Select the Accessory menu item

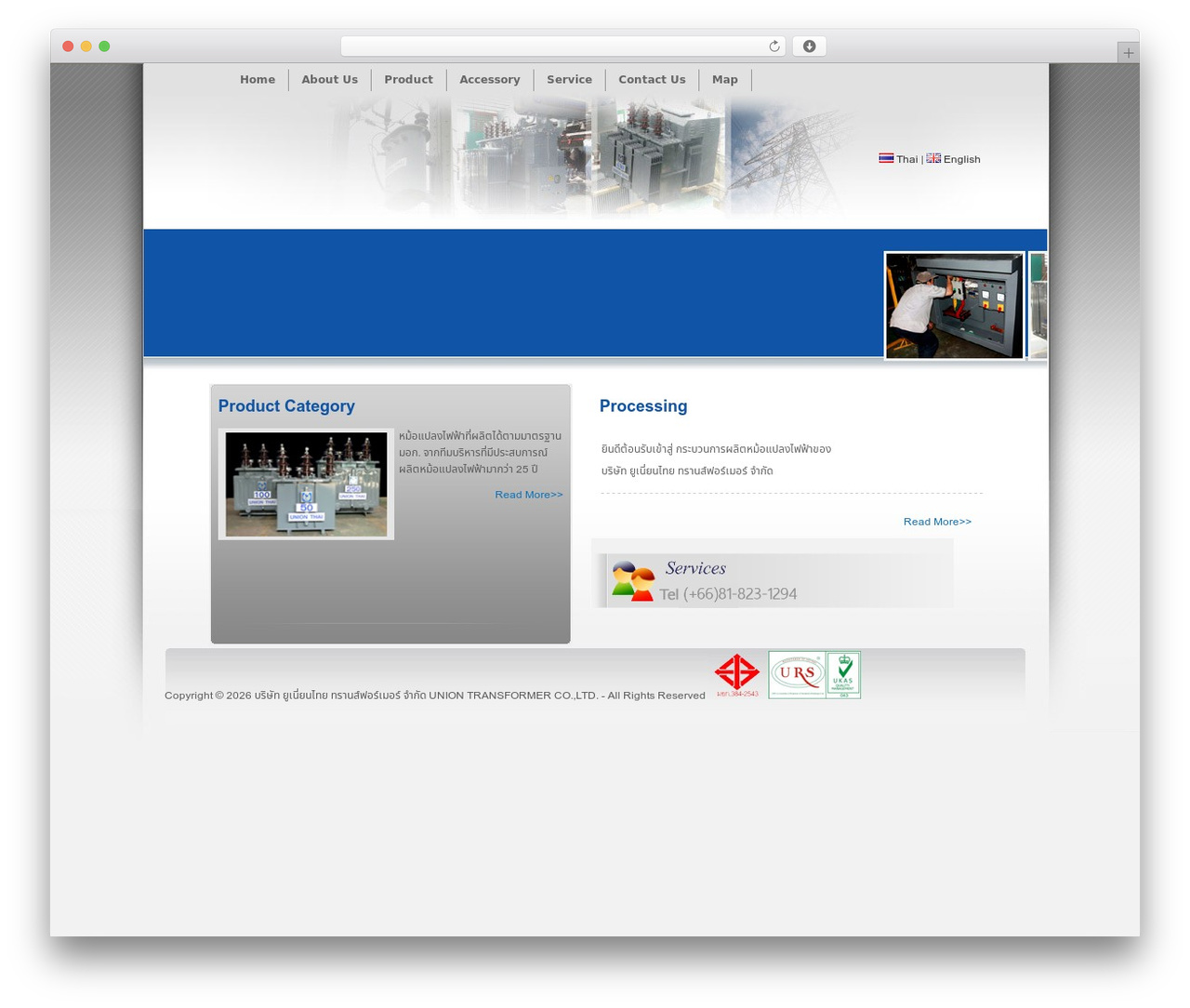click(x=489, y=80)
